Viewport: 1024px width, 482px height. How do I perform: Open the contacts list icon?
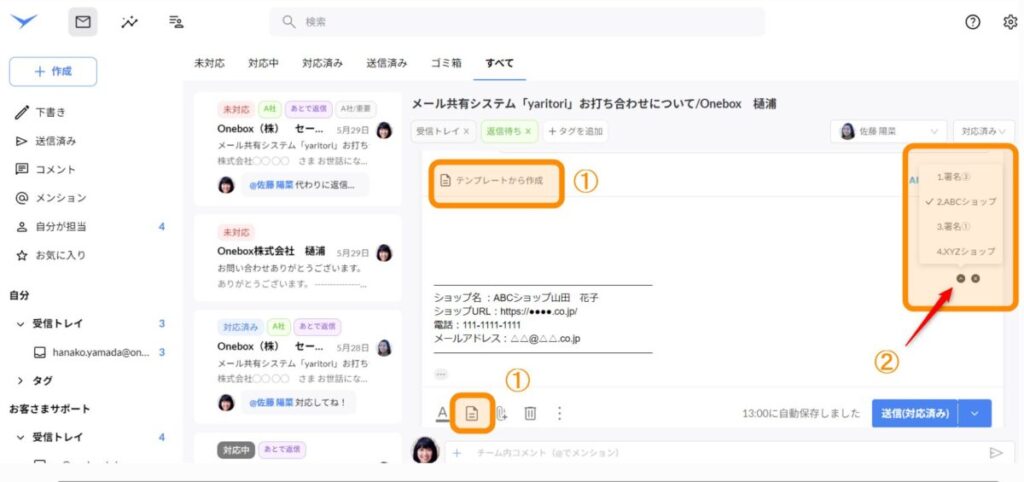tap(176, 21)
